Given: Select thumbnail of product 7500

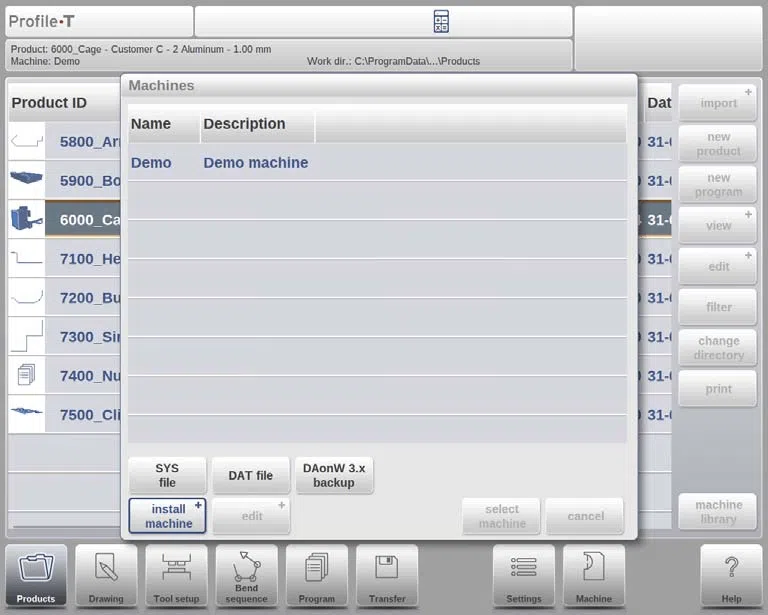Looking at the screenshot, I should coord(27,414).
